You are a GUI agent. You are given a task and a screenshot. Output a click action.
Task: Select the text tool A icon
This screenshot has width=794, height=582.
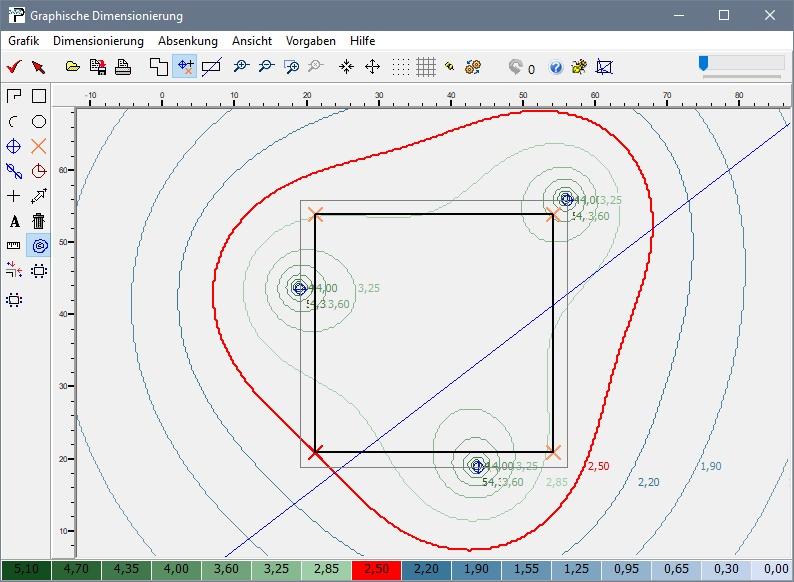(x=14, y=221)
